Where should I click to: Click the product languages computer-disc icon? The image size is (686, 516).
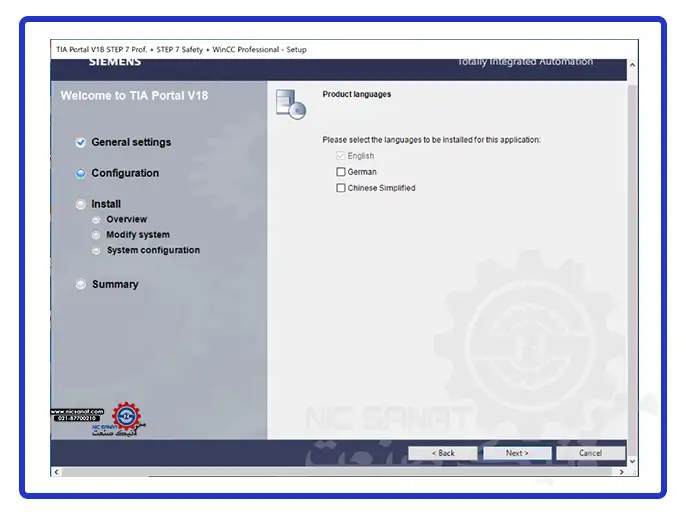[291, 104]
